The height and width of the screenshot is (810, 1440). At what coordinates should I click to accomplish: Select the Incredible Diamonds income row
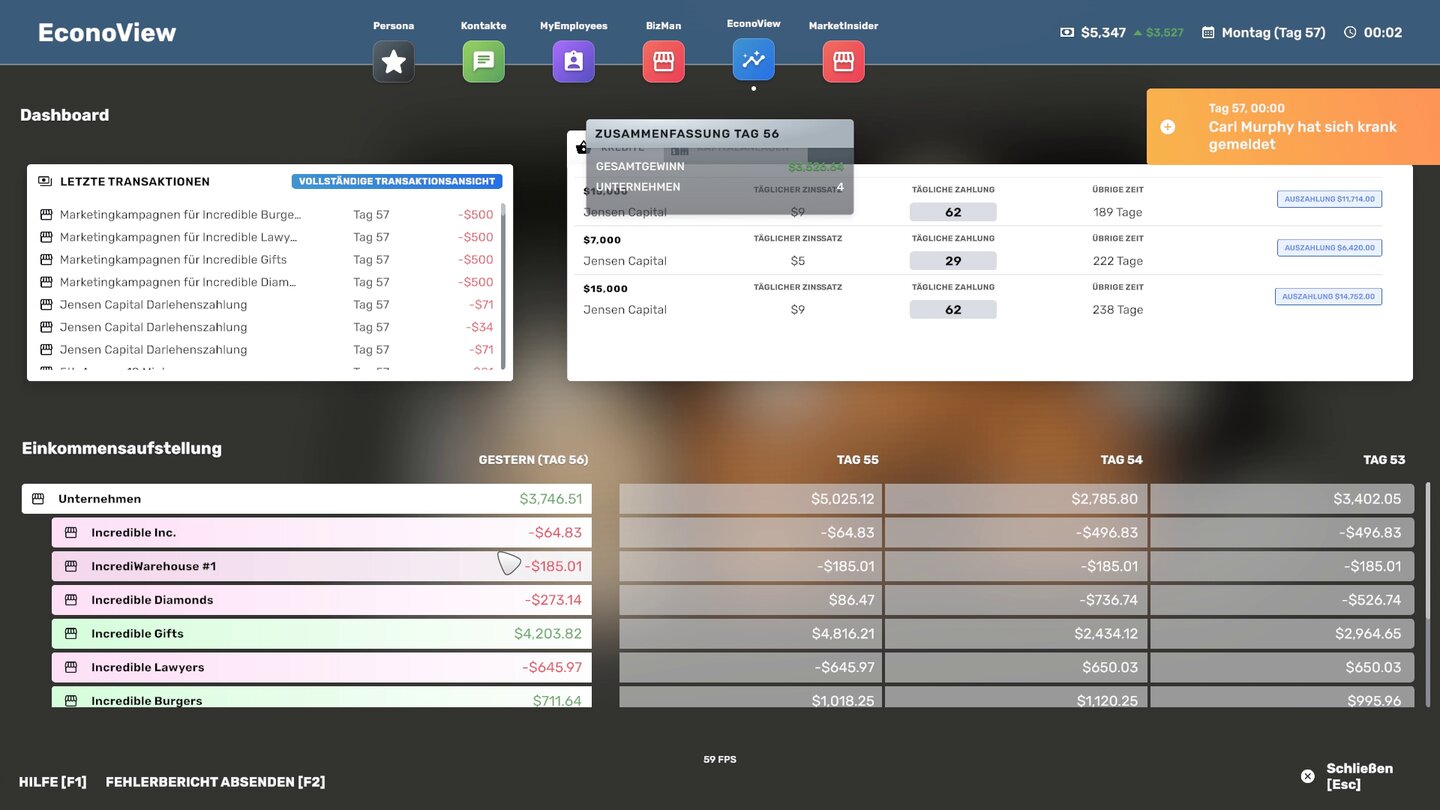tap(320, 600)
